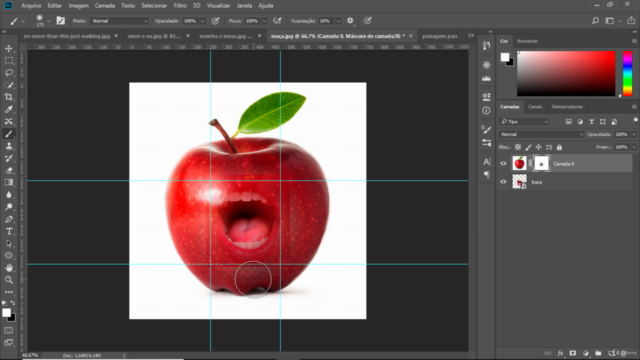Select the Horizontal Type tool
Viewport: 640px width, 360px height.
[x=9, y=231]
